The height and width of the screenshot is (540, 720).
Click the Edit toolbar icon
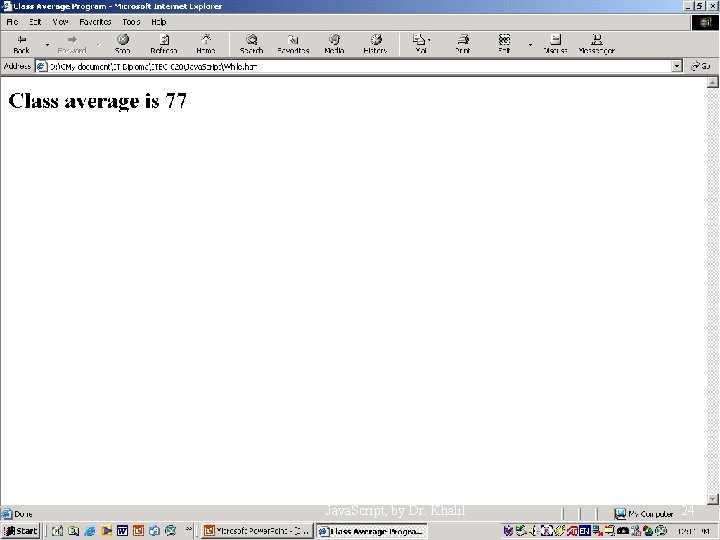tap(504, 45)
